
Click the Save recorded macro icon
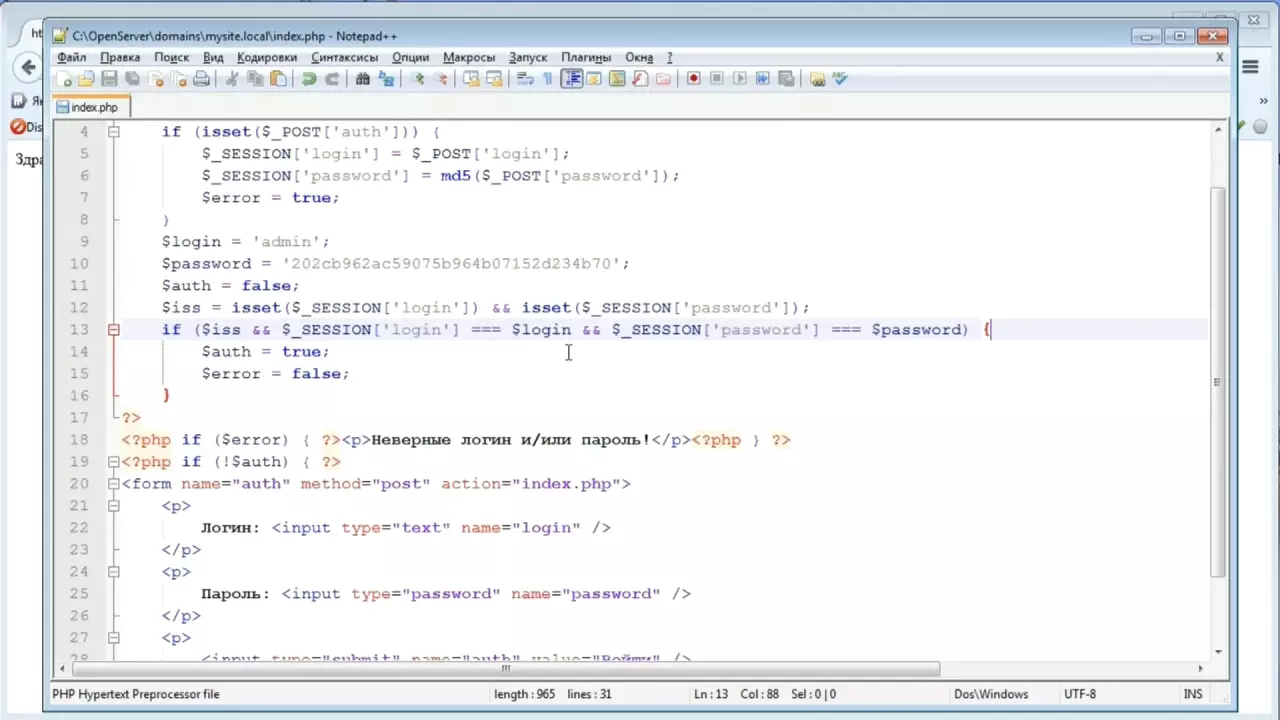click(786, 79)
